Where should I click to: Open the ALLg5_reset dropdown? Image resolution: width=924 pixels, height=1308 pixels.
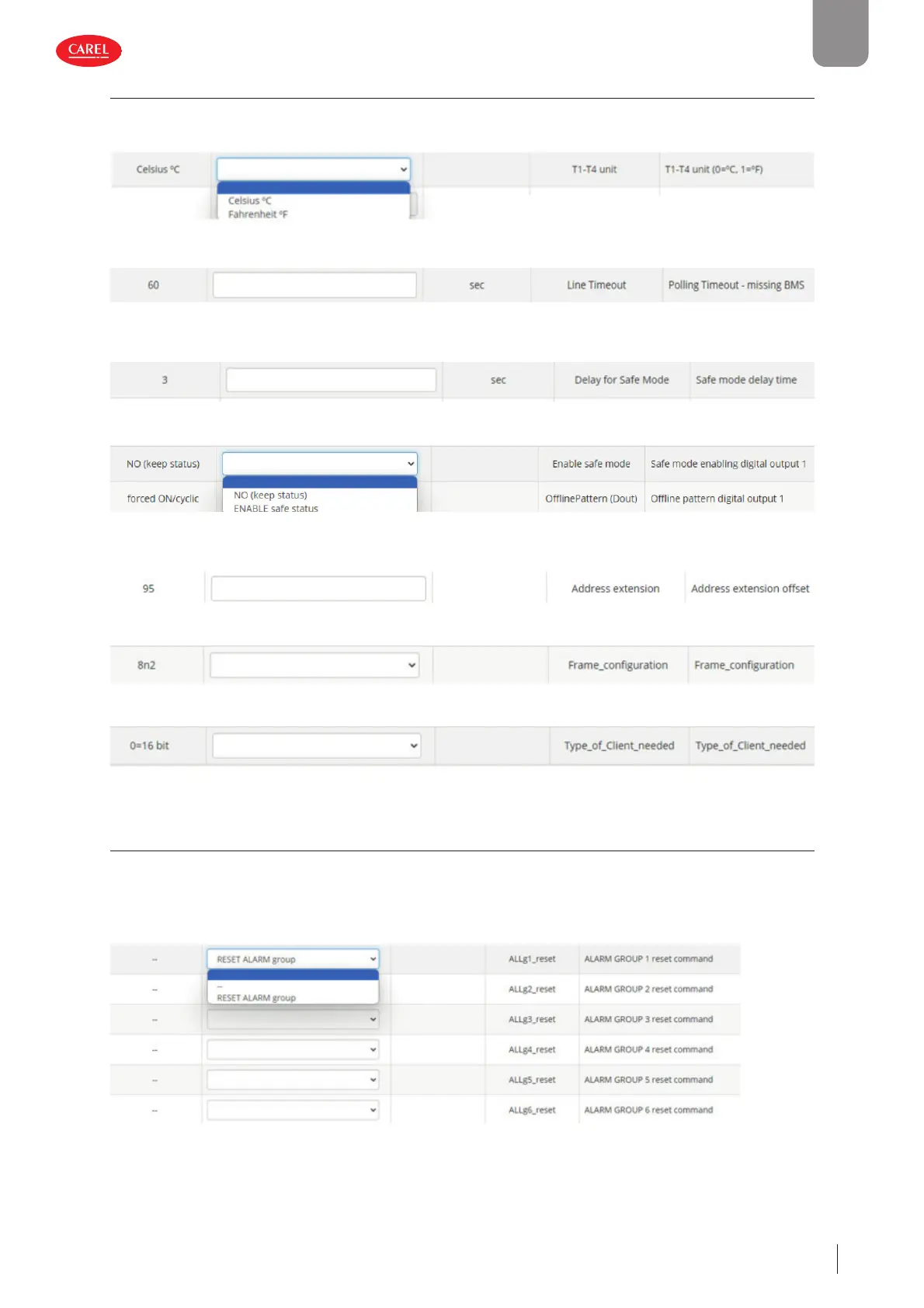[x=293, y=1080]
